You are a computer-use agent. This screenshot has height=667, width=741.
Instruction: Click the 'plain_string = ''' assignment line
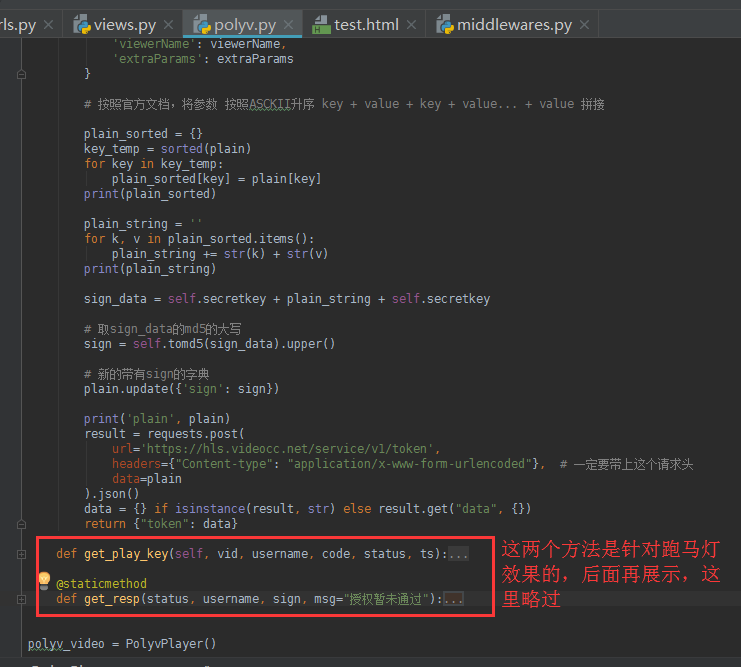click(x=143, y=224)
